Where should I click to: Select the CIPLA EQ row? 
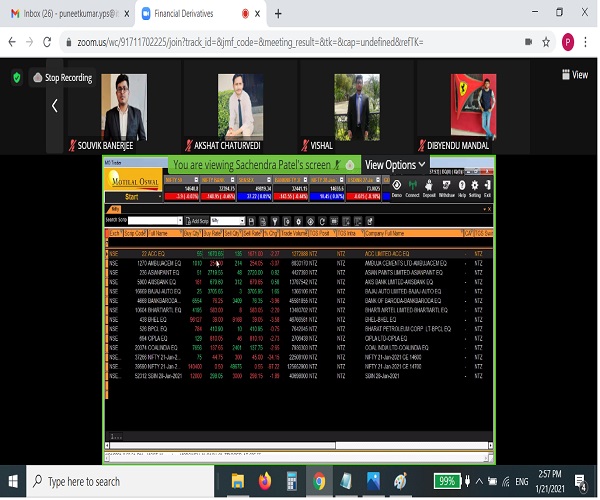(299, 338)
